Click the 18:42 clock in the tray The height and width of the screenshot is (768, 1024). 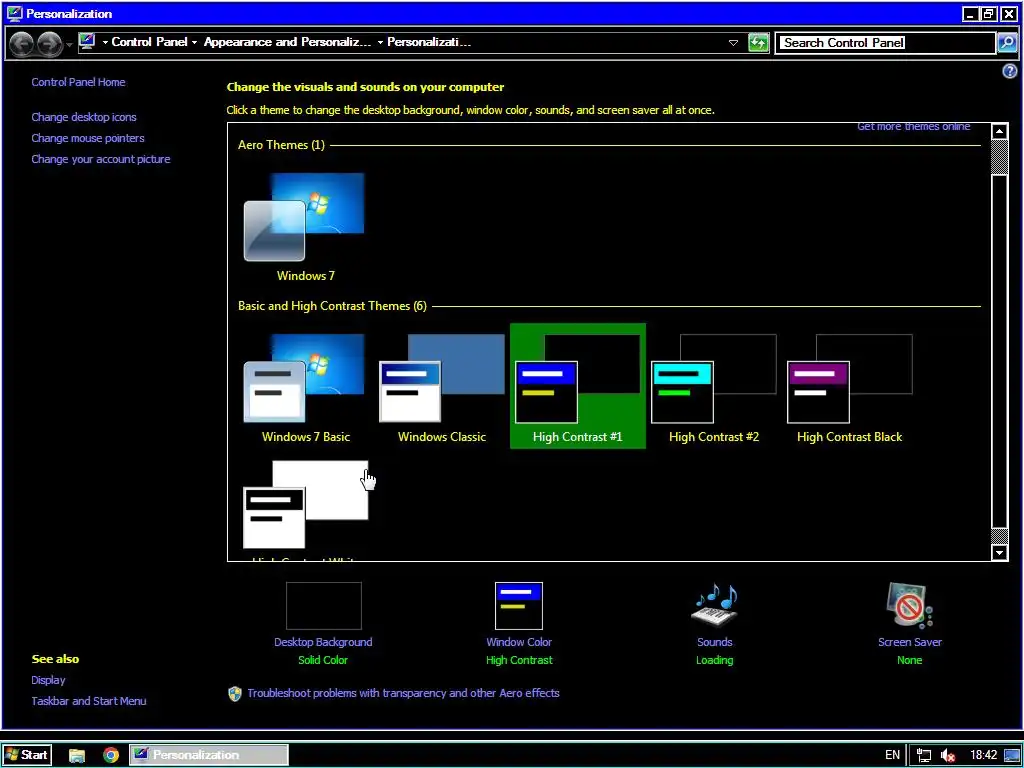[x=983, y=755]
